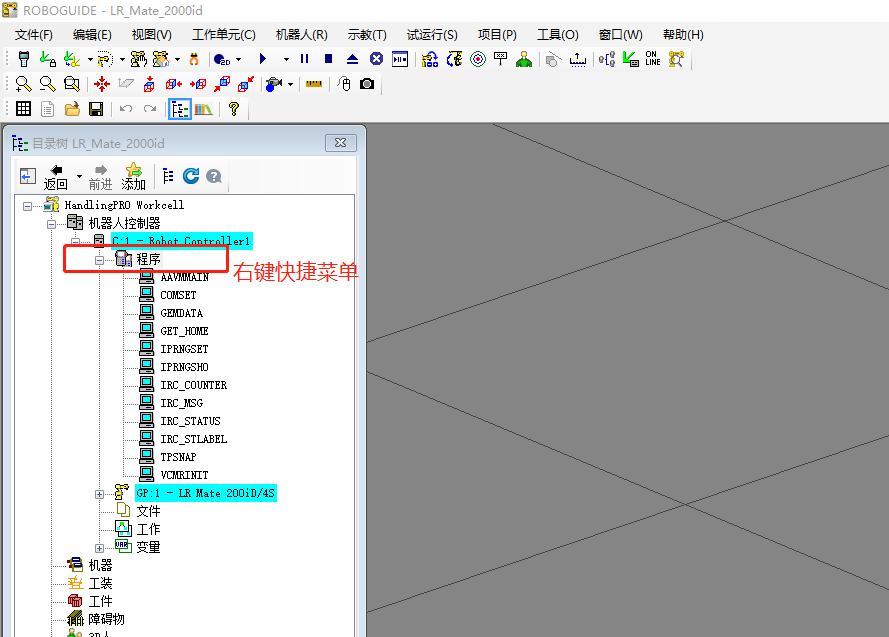This screenshot has width=889, height=637.
Task: Collapse the HandlingPRO Workcell node
Action: [x=27, y=206]
